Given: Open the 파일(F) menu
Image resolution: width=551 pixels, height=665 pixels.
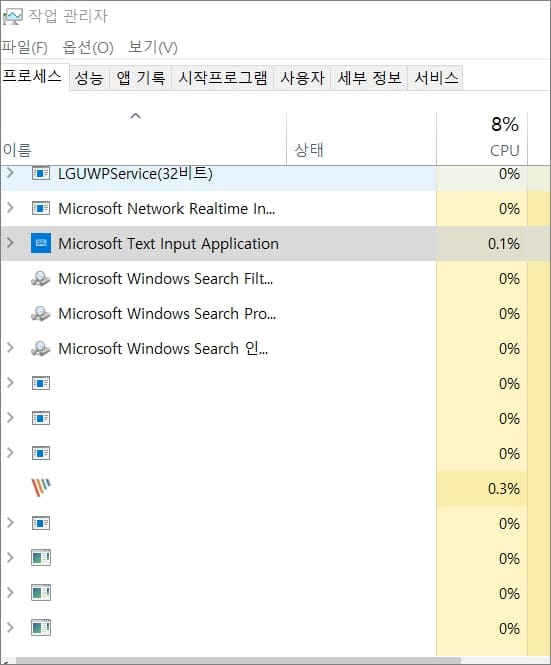Looking at the screenshot, I should pyautogui.click(x=25, y=47).
